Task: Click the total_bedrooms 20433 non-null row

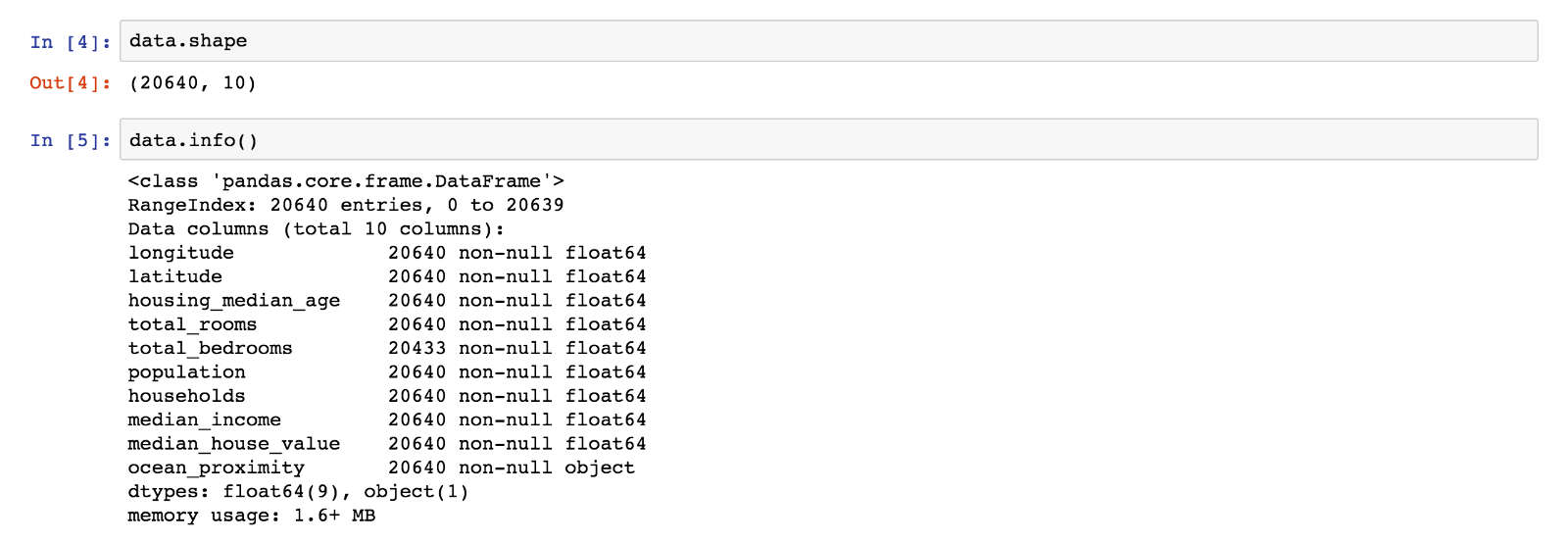Action: coord(386,348)
